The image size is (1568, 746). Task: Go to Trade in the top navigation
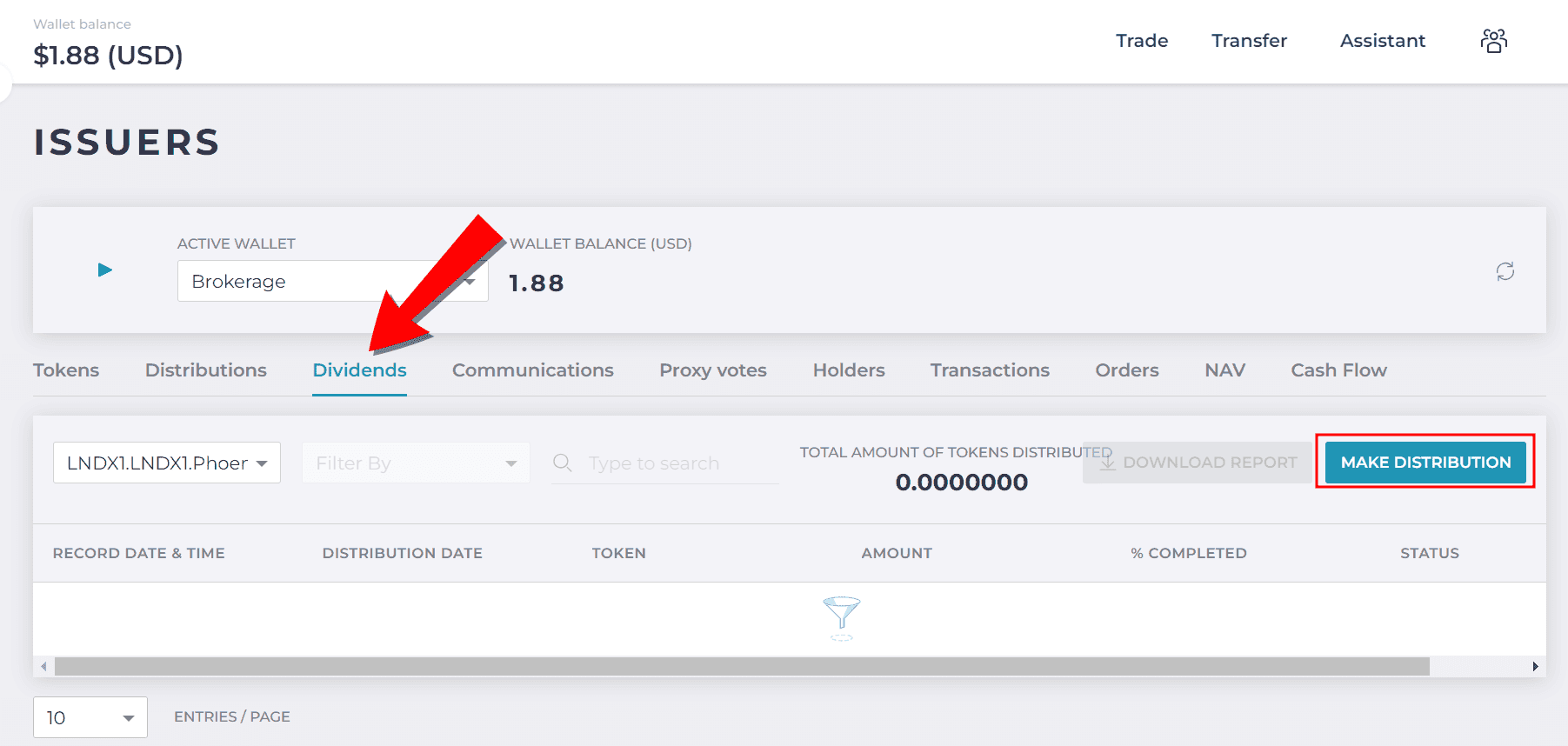tap(1142, 41)
